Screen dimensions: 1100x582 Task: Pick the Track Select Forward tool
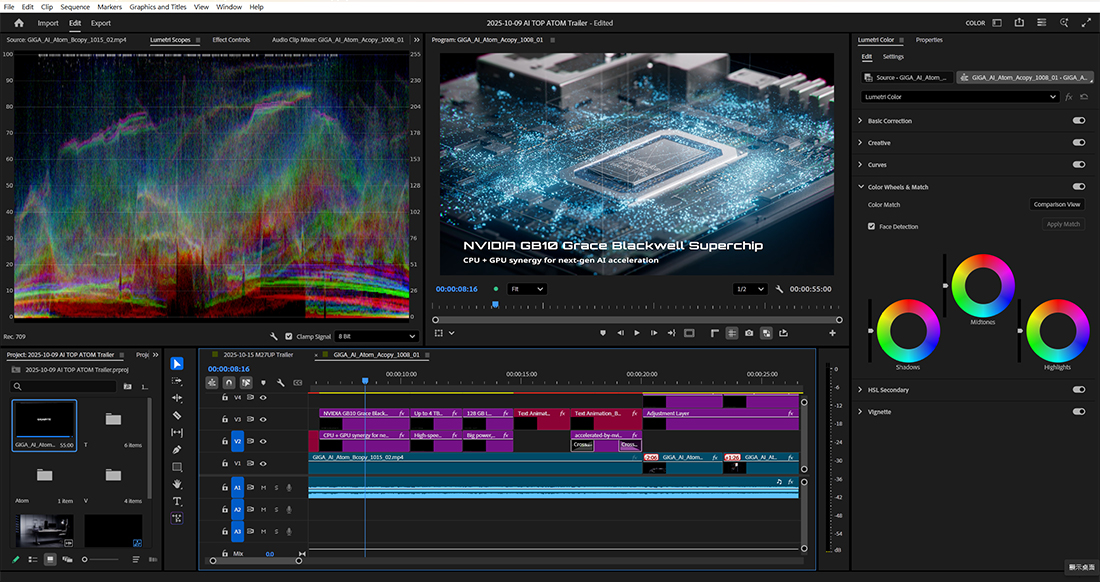(177, 381)
